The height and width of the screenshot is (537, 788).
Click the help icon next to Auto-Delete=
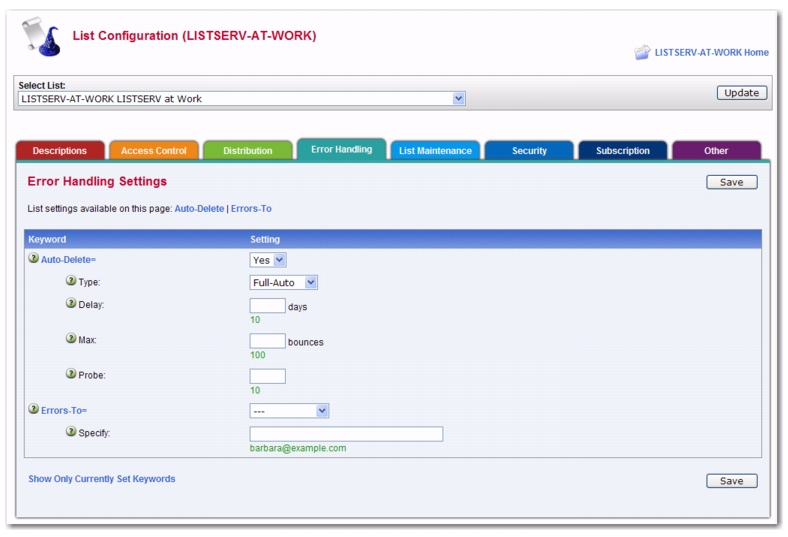pyautogui.click(x=34, y=258)
